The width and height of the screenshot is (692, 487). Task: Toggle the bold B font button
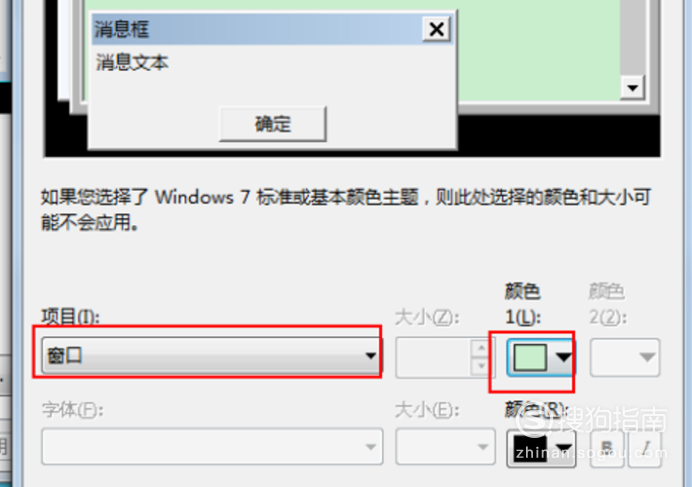coord(607,448)
